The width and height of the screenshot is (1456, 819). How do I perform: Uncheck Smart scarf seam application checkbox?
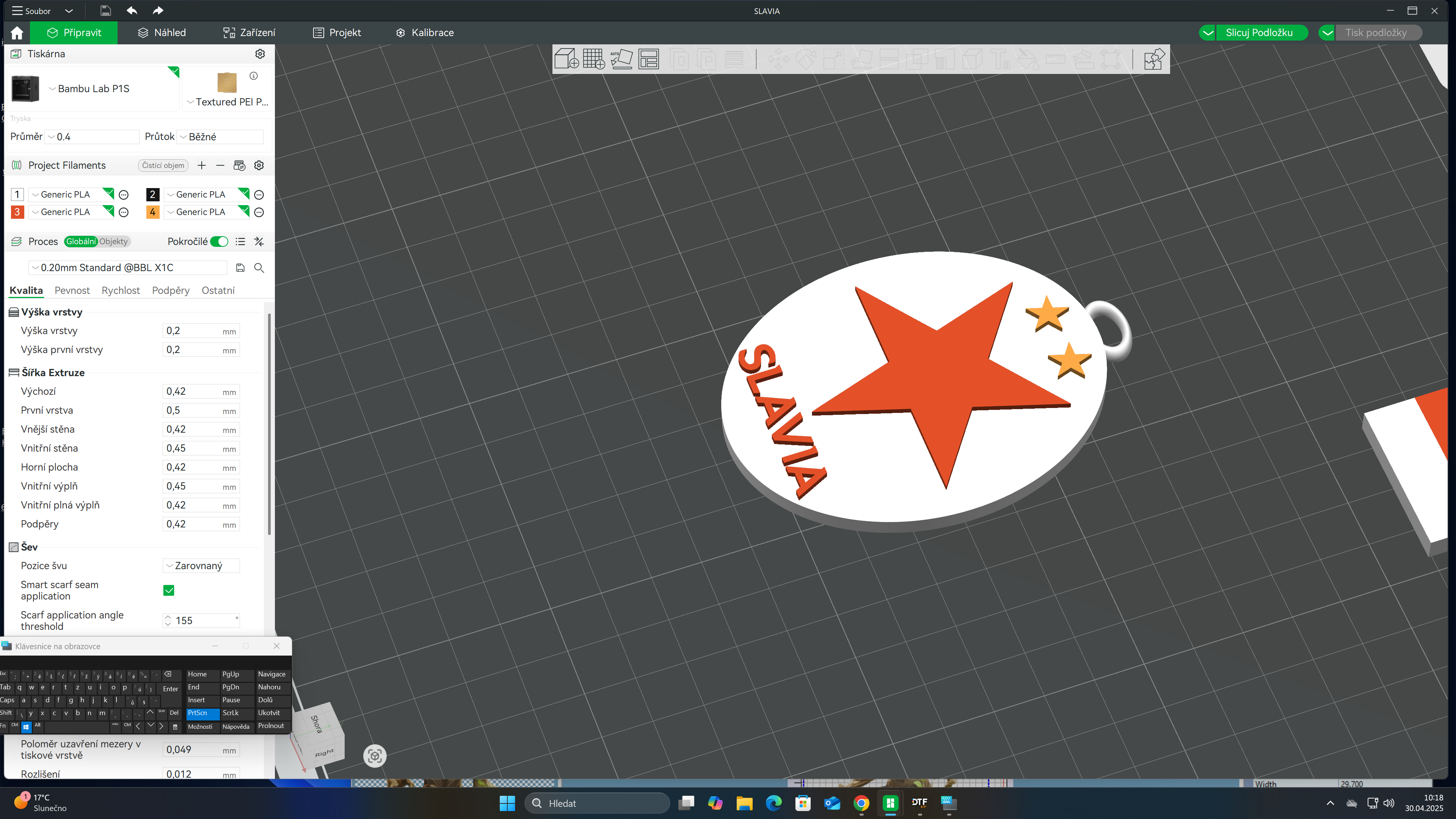pos(168,590)
